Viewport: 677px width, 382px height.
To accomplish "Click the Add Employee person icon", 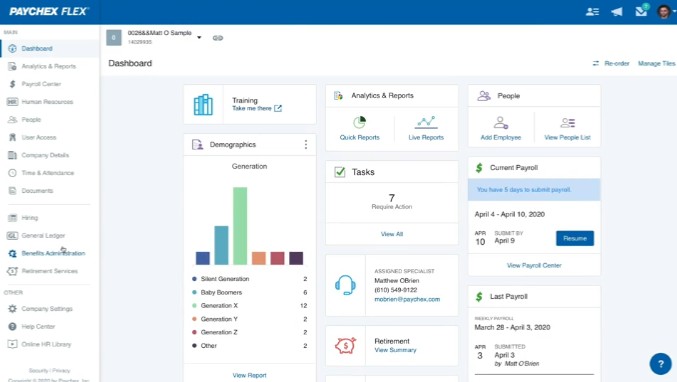I will pos(501,123).
